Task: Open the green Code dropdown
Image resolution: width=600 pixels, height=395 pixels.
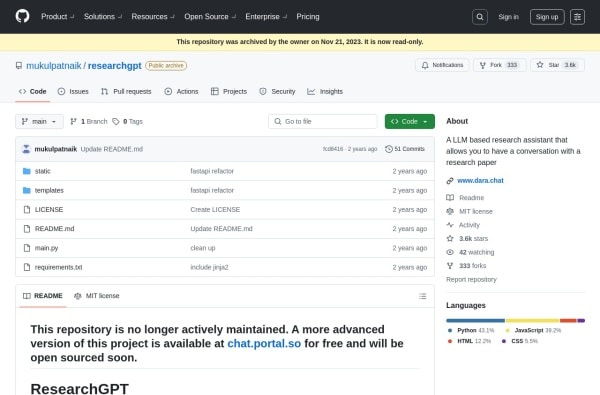Action: click(x=409, y=121)
